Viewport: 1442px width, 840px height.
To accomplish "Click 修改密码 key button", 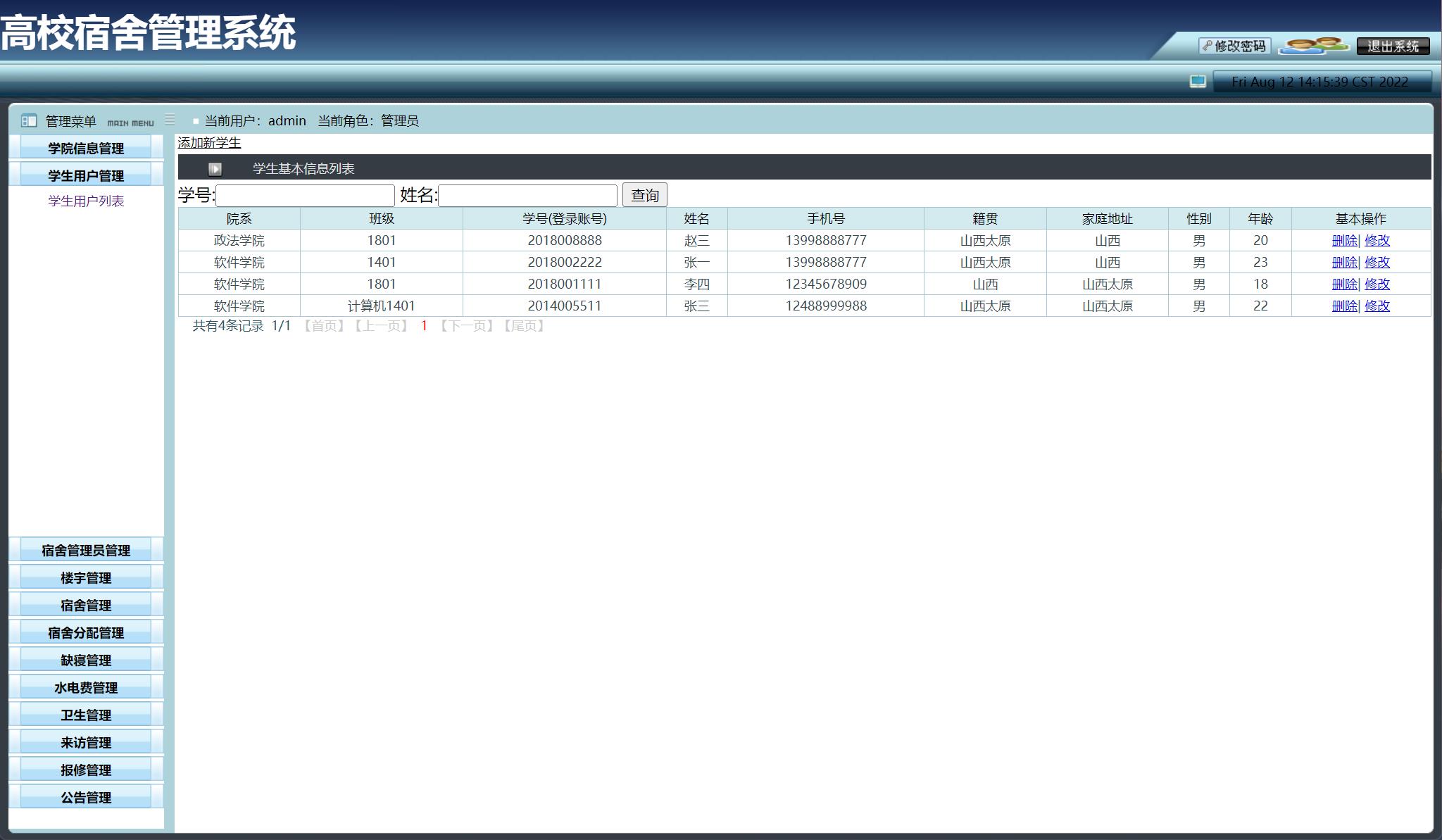I will point(1234,46).
